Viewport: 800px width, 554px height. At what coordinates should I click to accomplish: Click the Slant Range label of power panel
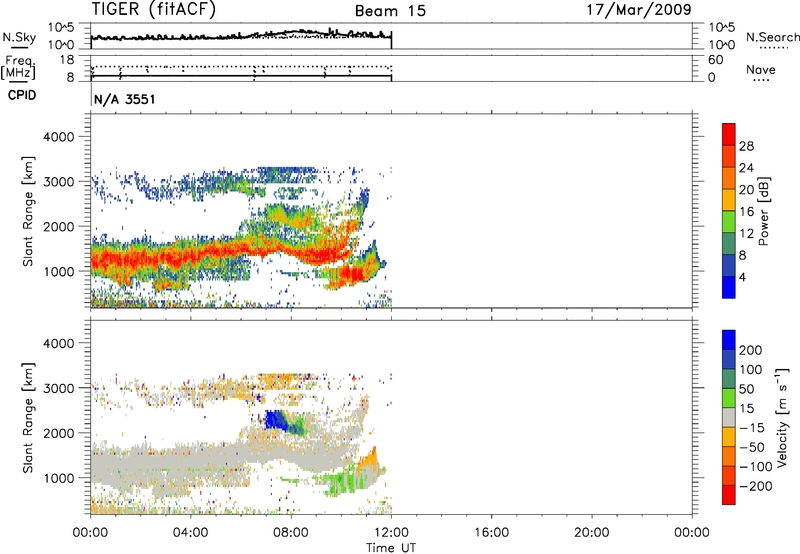[28, 211]
